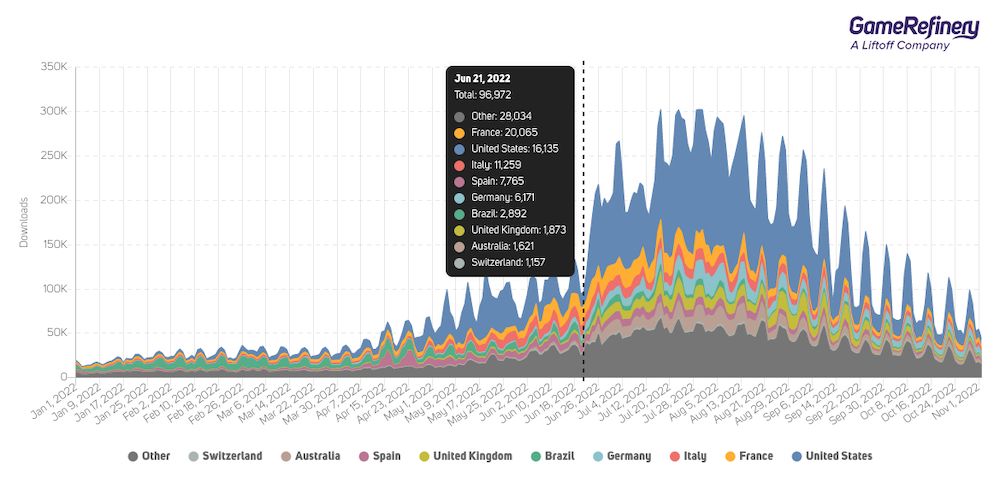1000x483 pixels.
Task: Click "Other: 28,034" in the tooltip
Action: (493, 116)
